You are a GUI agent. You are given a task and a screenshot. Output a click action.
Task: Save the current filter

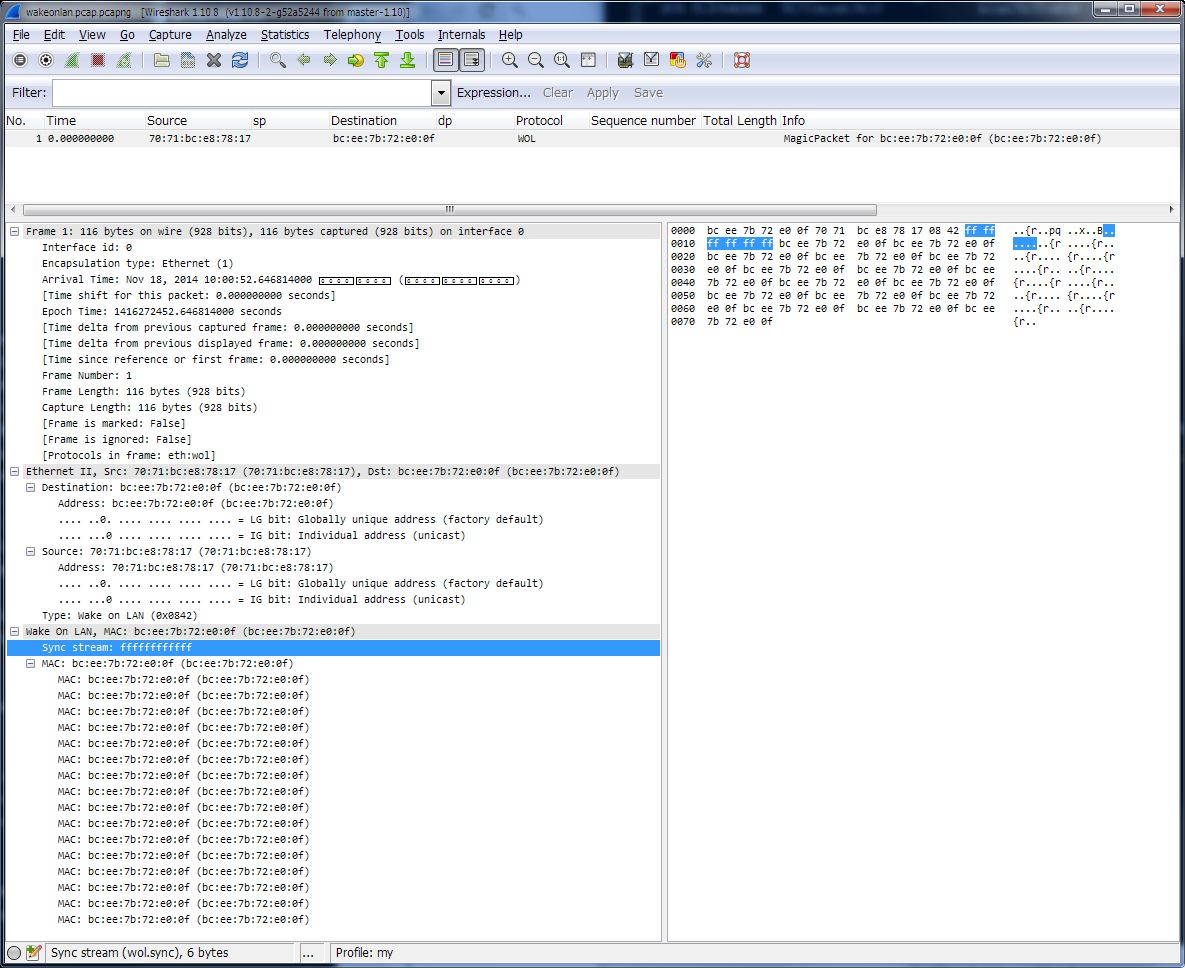[648, 93]
